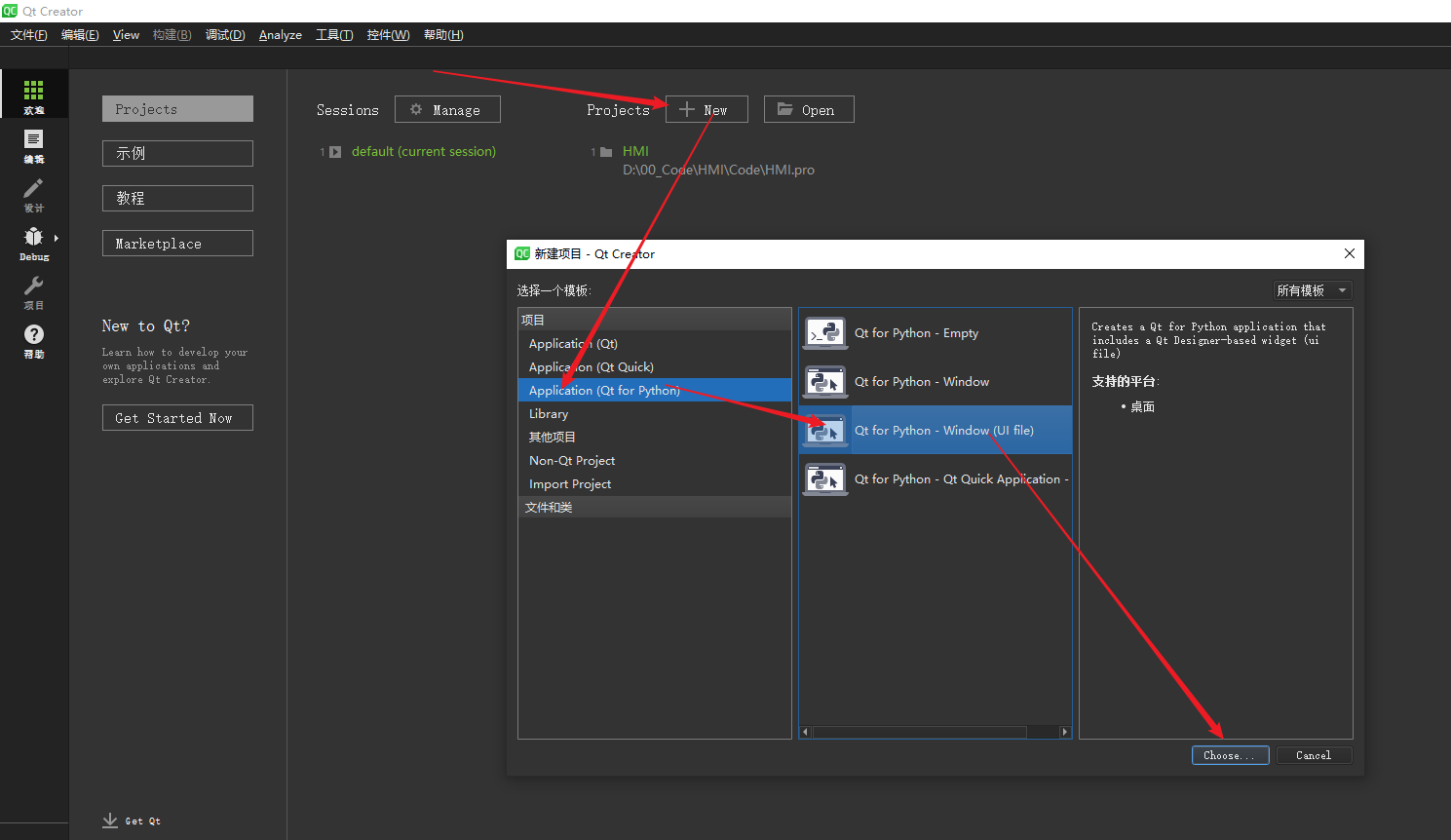Open the default (current session) link
Screen dimensions: 1451x840
424,152
